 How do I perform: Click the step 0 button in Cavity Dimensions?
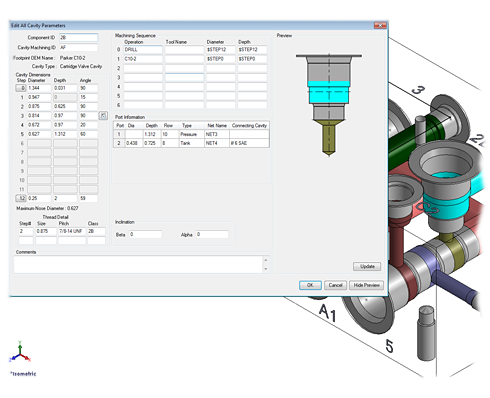(x=21, y=88)
